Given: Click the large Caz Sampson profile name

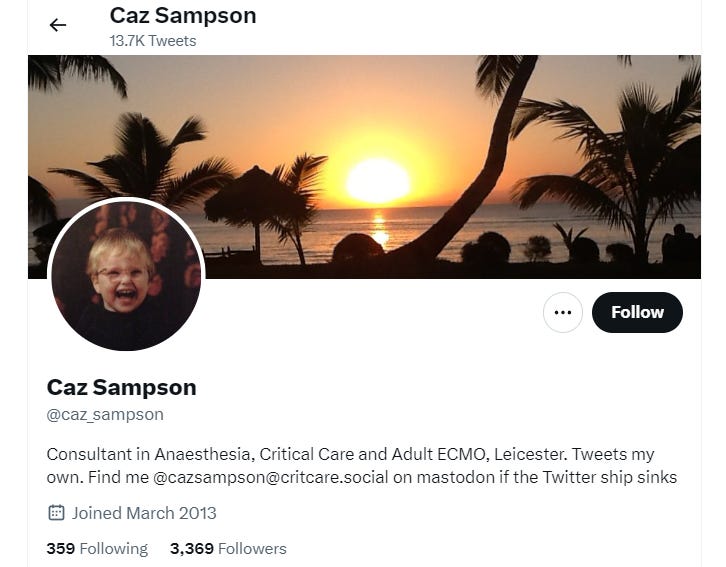Looking at the screenshot, I should 121,387.
